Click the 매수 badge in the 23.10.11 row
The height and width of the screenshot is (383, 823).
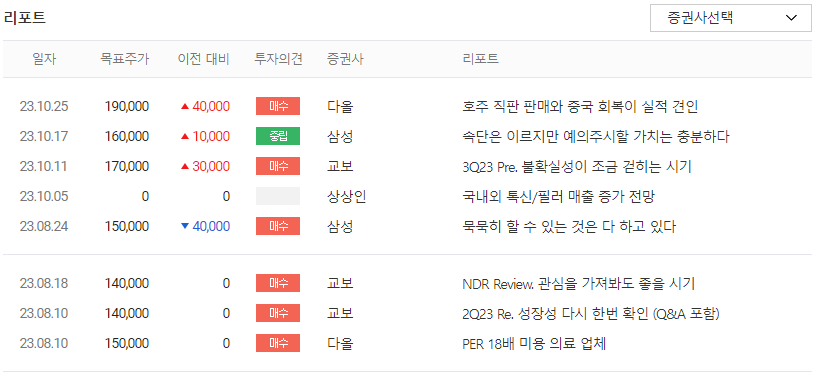pos(278,166)
